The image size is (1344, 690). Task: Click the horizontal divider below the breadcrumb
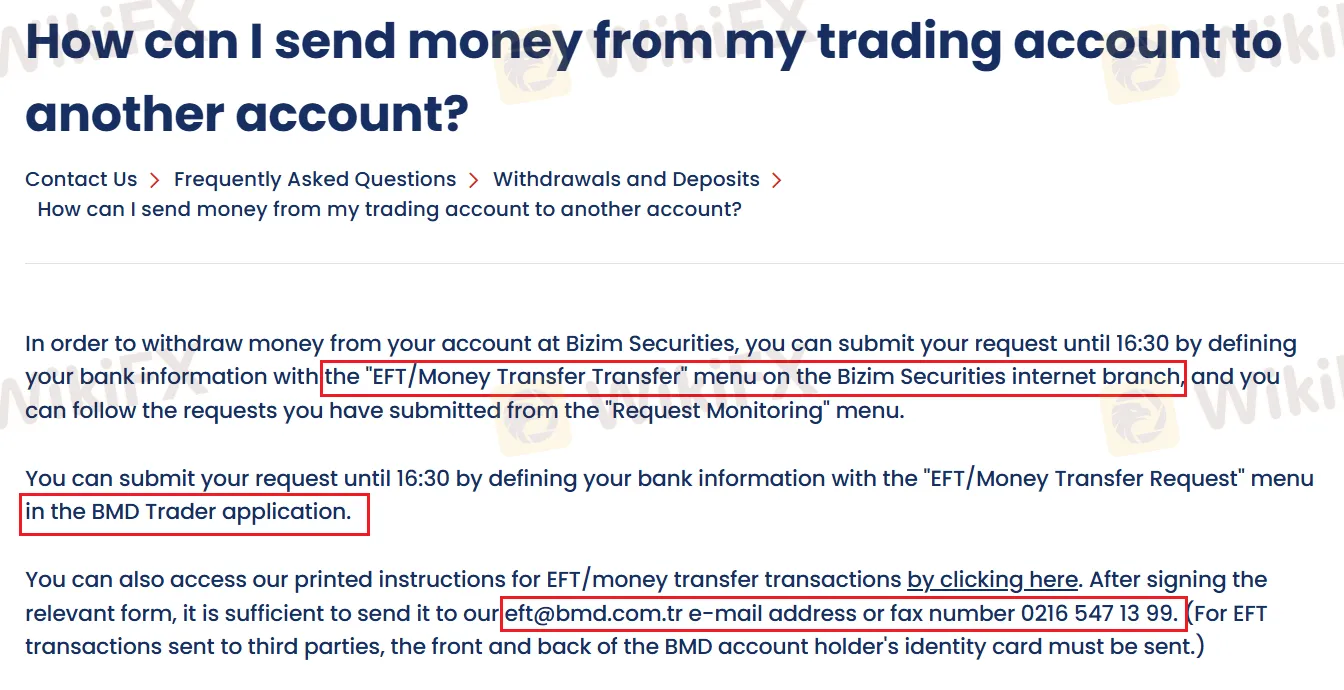click(672, 264)
